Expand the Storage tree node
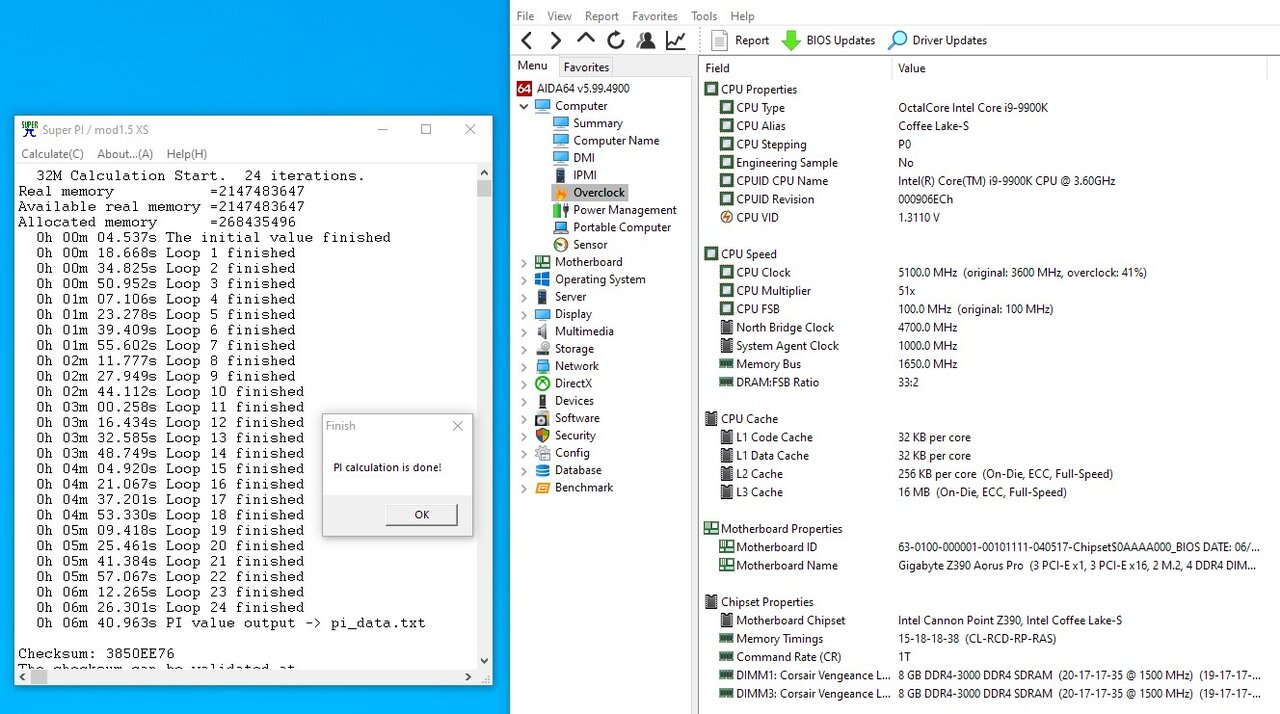This screenshot has height=714, width=1280. point(523,349)
